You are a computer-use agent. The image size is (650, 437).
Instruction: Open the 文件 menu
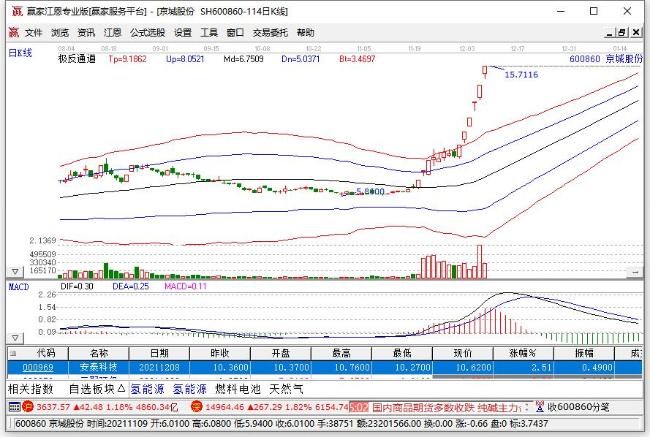[x=34, y=33]
